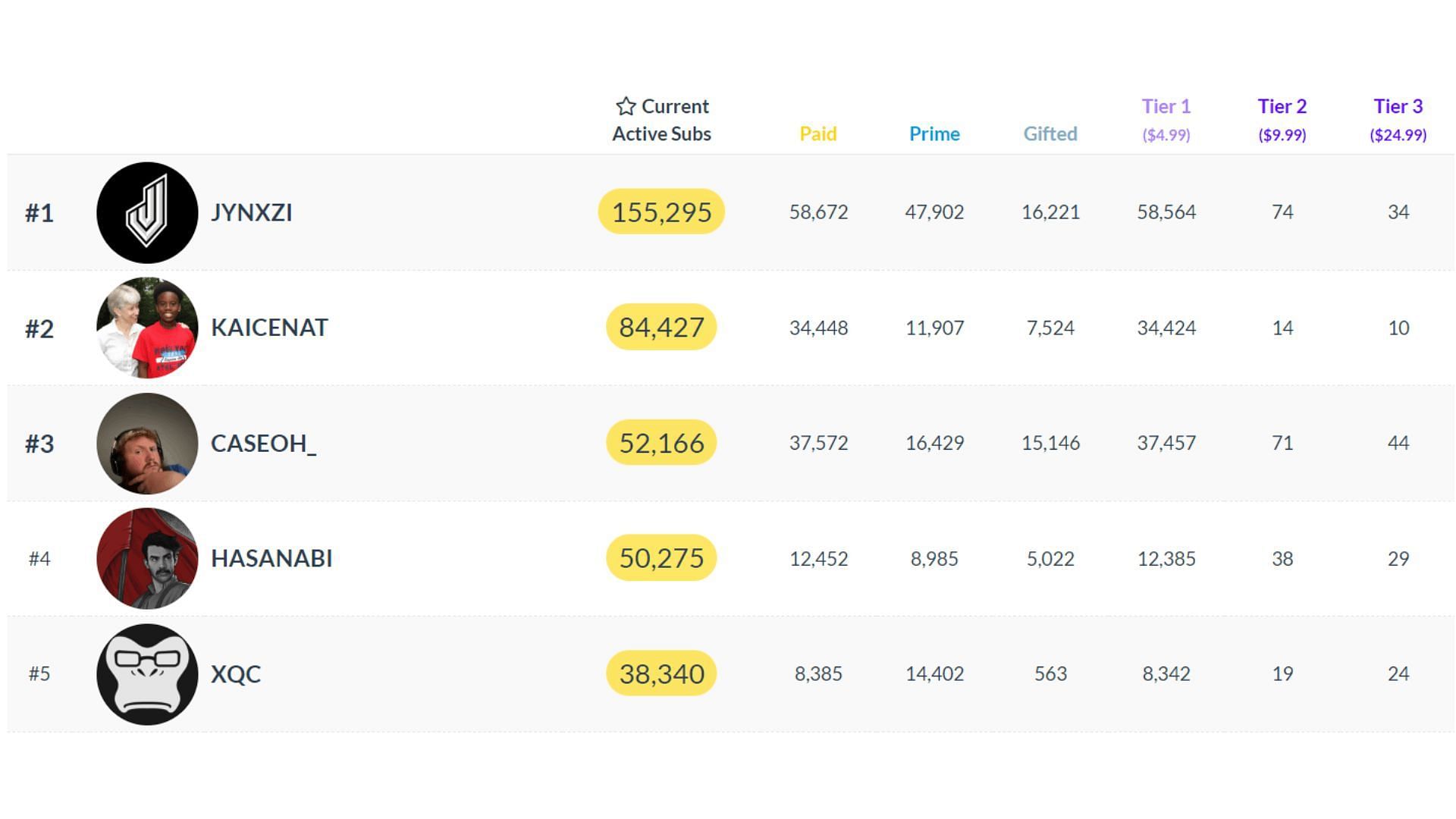Sort by Prime column header
The height and width of the screenshot is (819, 1456).
pyautogui.click(x=934, y=134)
